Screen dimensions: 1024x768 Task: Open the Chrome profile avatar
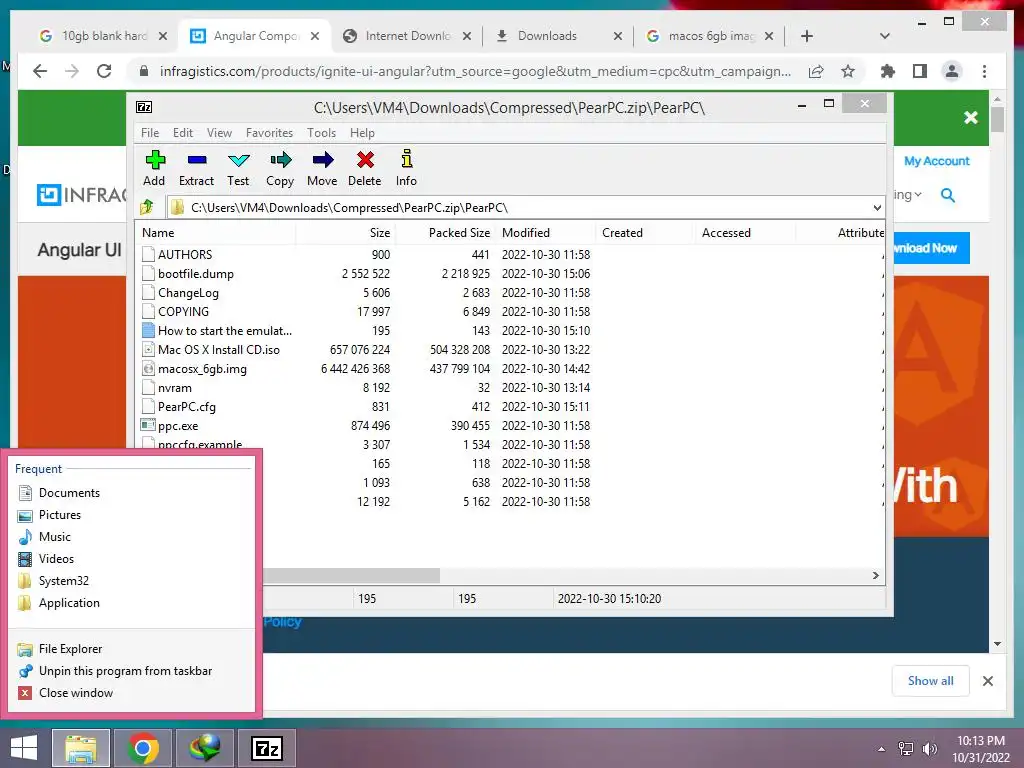(952, 71)
